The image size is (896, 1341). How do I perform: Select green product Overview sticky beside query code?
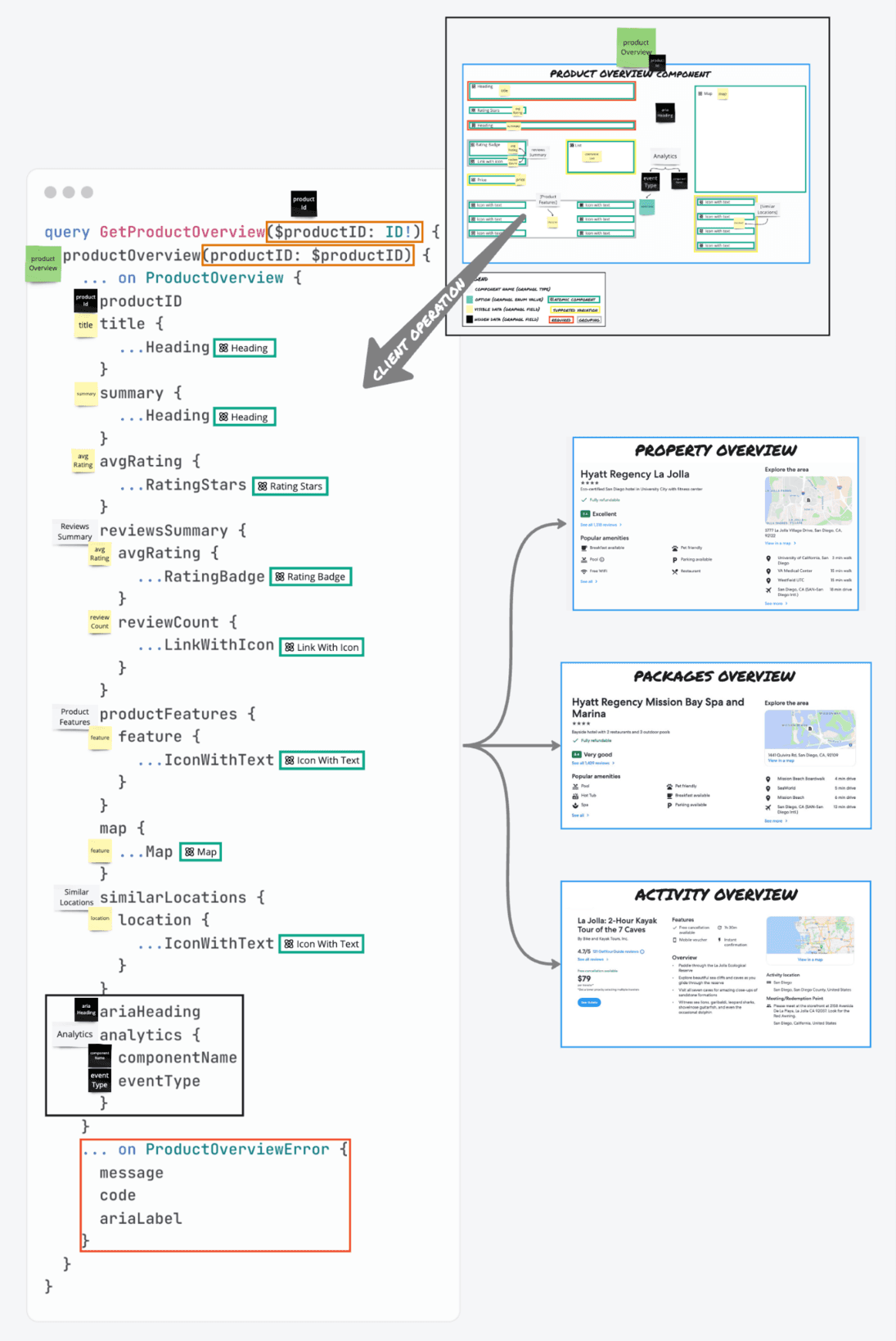pos(43,264)
